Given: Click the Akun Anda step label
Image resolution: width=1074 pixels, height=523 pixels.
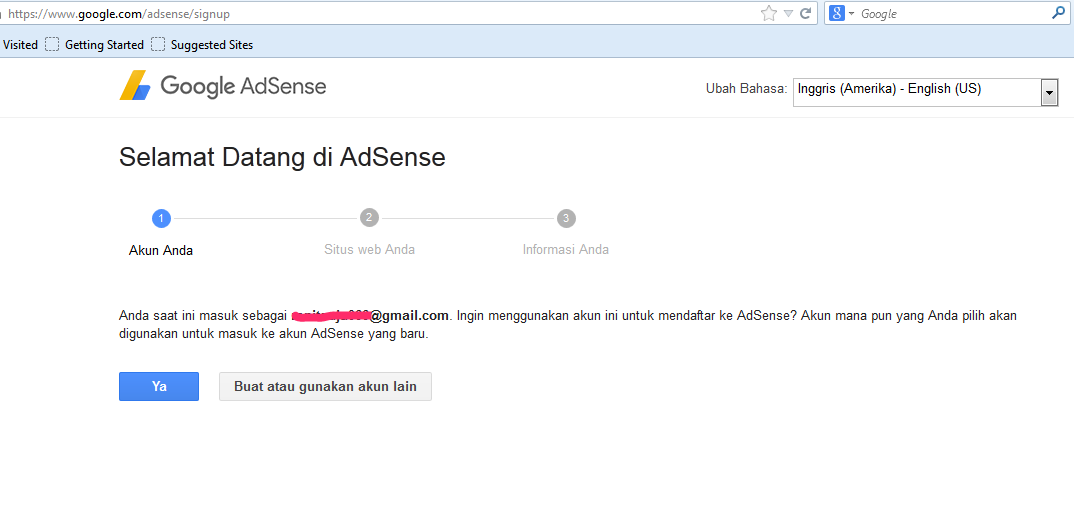Looking at the screenshot, I should 161,251.
